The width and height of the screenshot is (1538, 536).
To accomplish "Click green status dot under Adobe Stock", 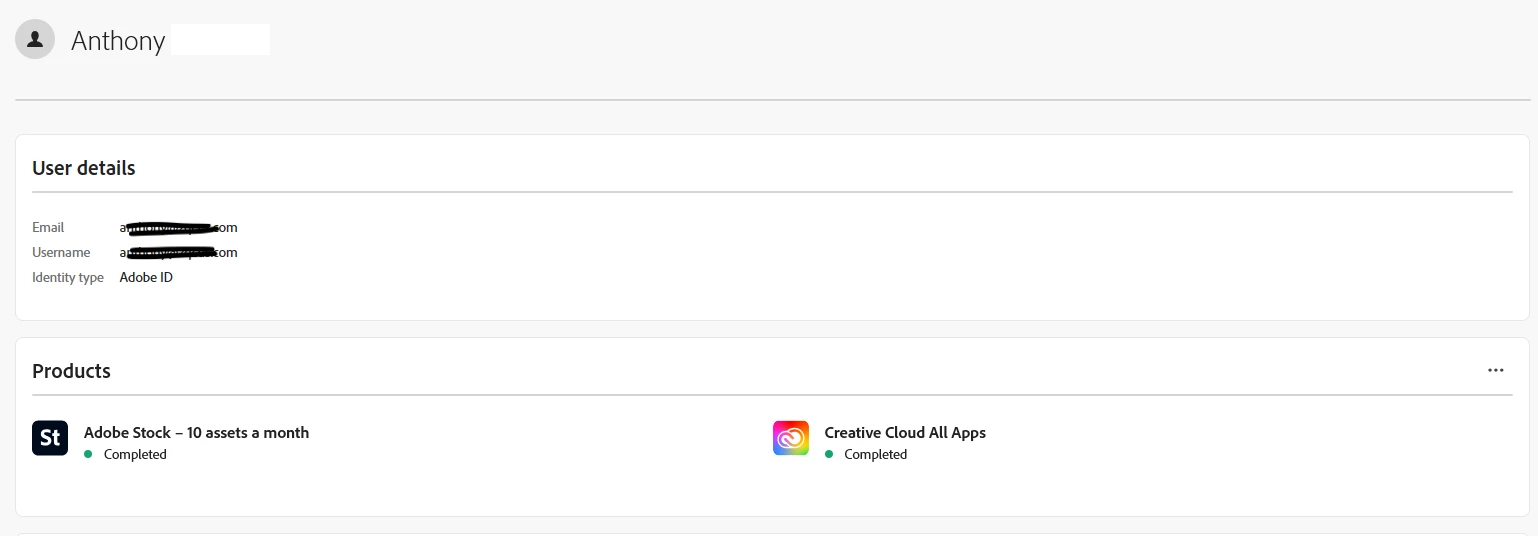I will (88, 454).
